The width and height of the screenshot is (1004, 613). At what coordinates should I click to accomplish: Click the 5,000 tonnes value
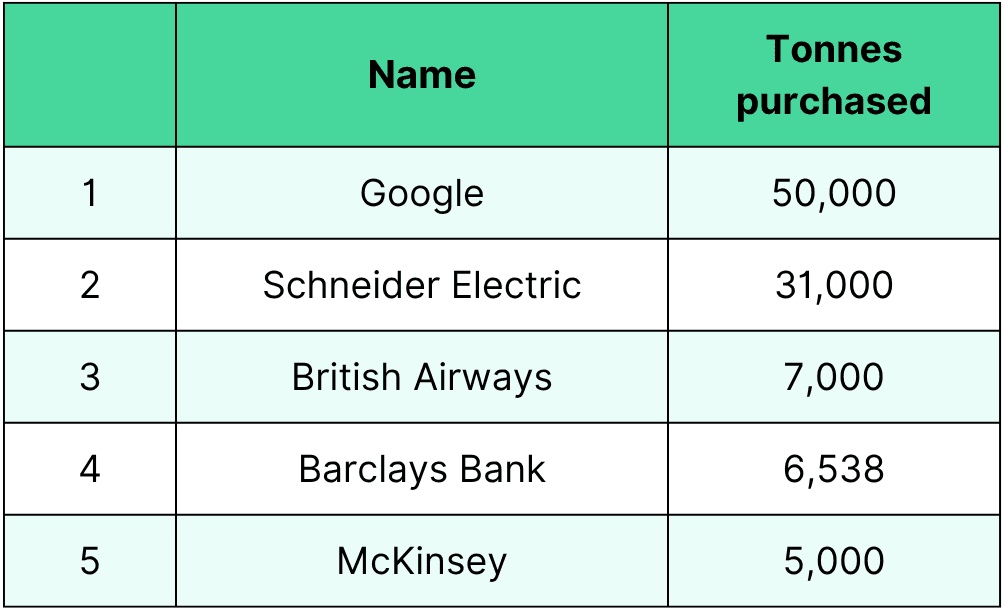834,561
